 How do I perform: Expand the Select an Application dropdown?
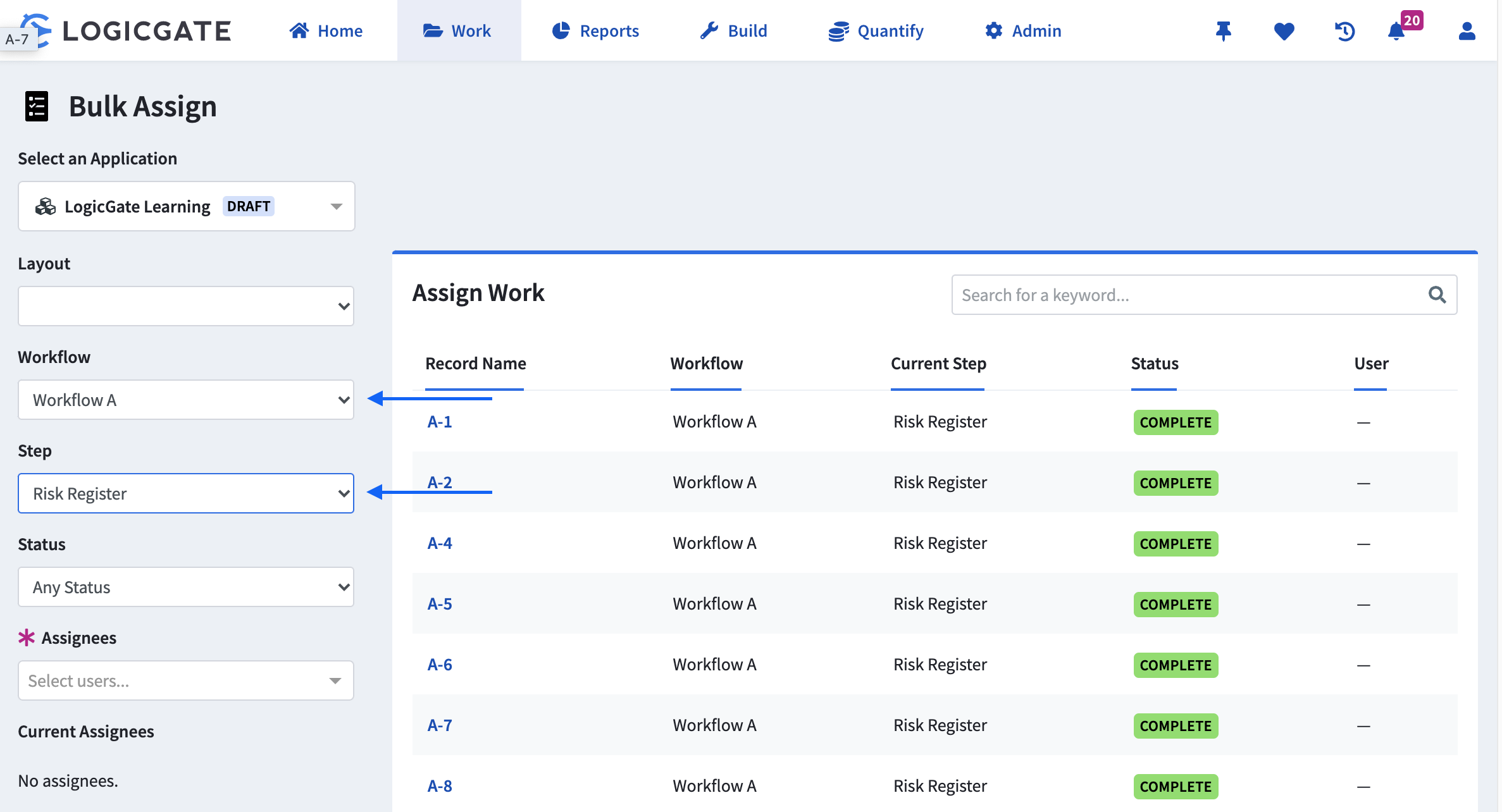[x=187, y=206]
